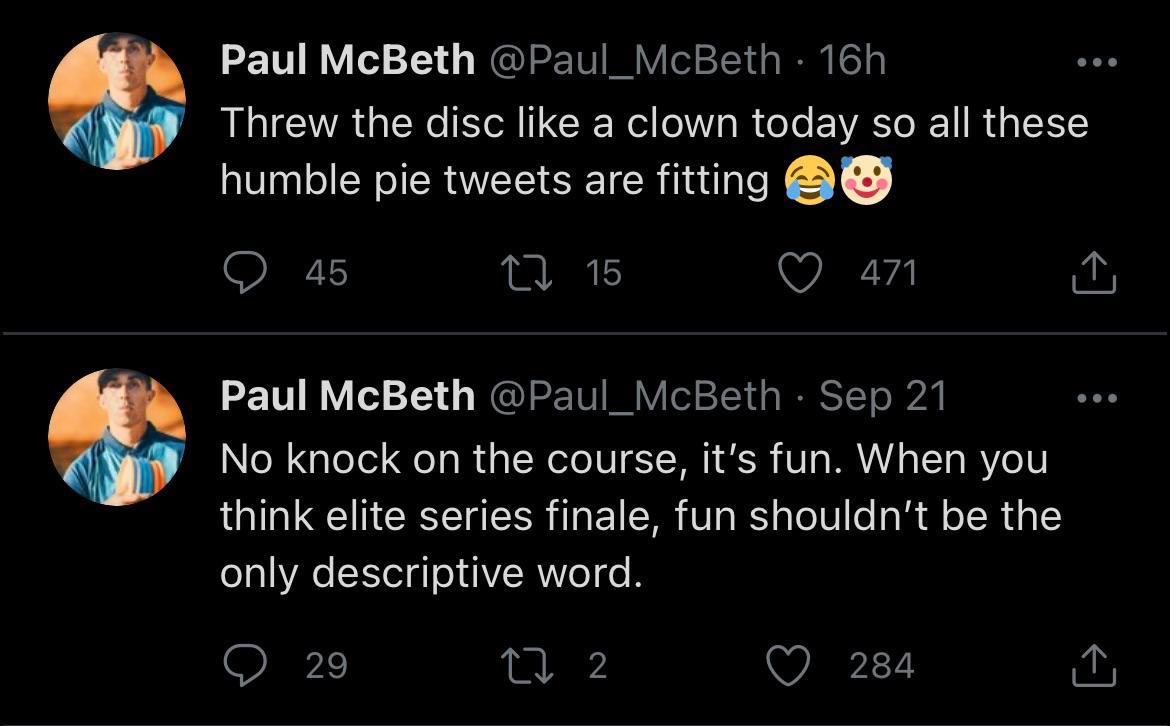
Task: Like the tweet with 284 likes
Action: click(788, 666)
